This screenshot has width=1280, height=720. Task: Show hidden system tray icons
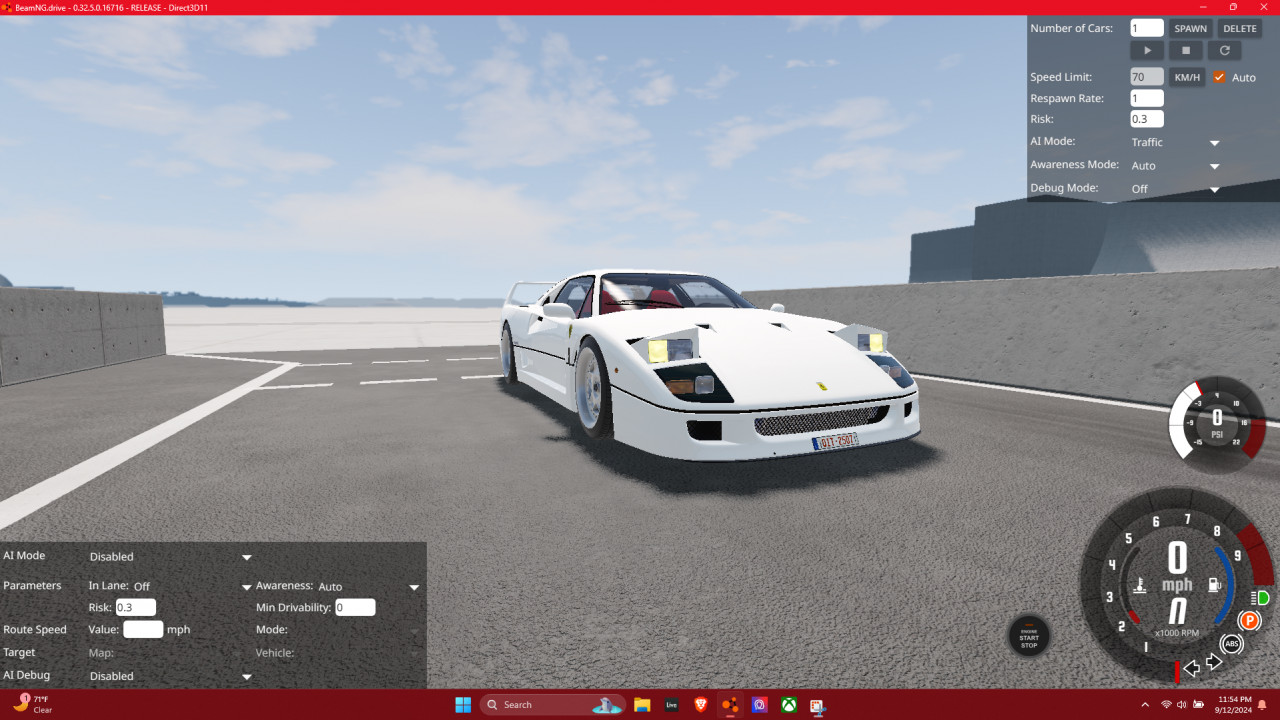tap(1145, 705)
